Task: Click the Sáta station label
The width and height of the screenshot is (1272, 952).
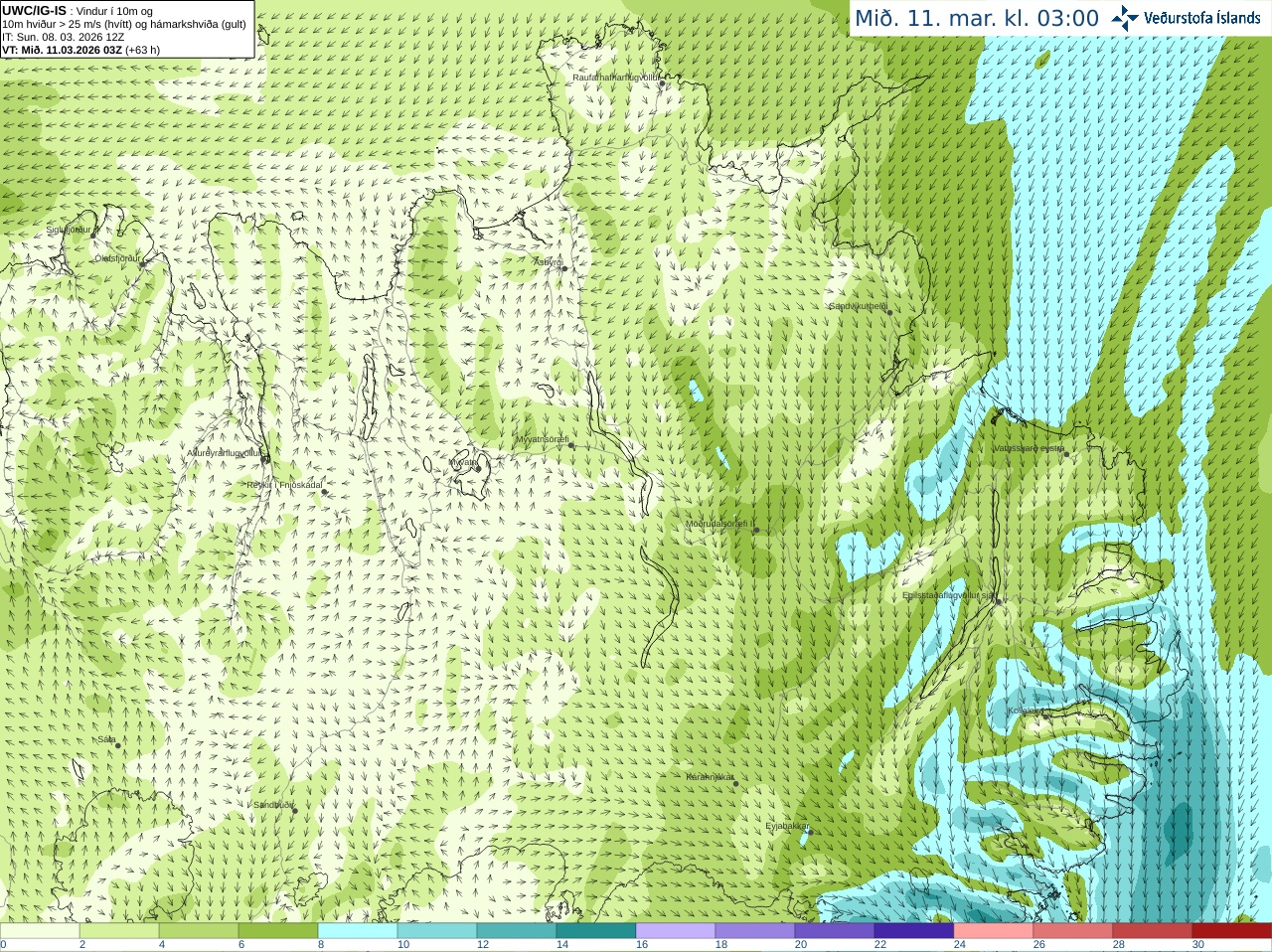Action: [x=106, y=739]
